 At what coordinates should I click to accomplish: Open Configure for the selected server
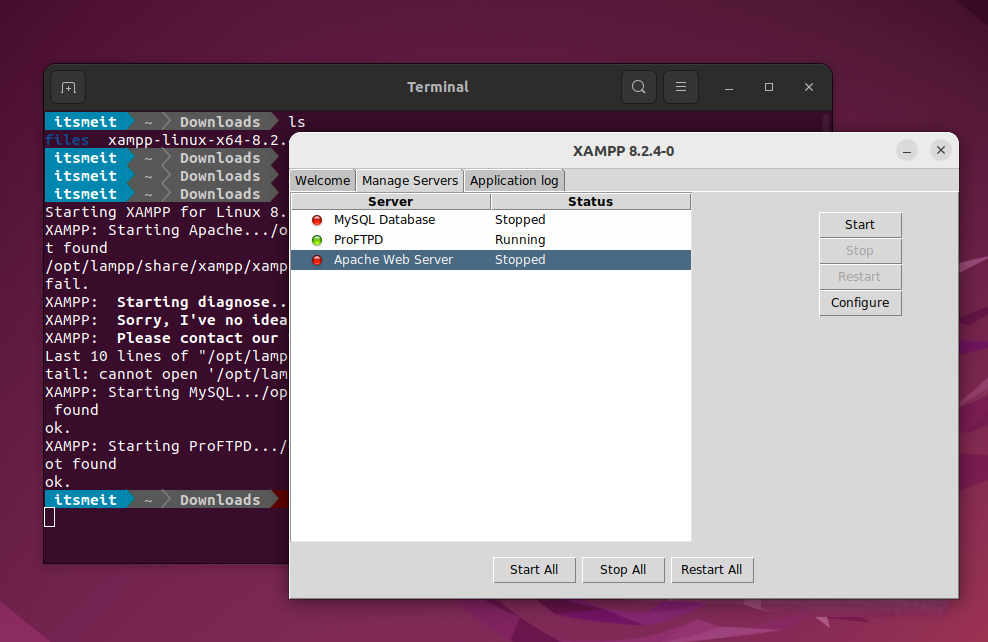pyautogui.click(x=859, y=302)
